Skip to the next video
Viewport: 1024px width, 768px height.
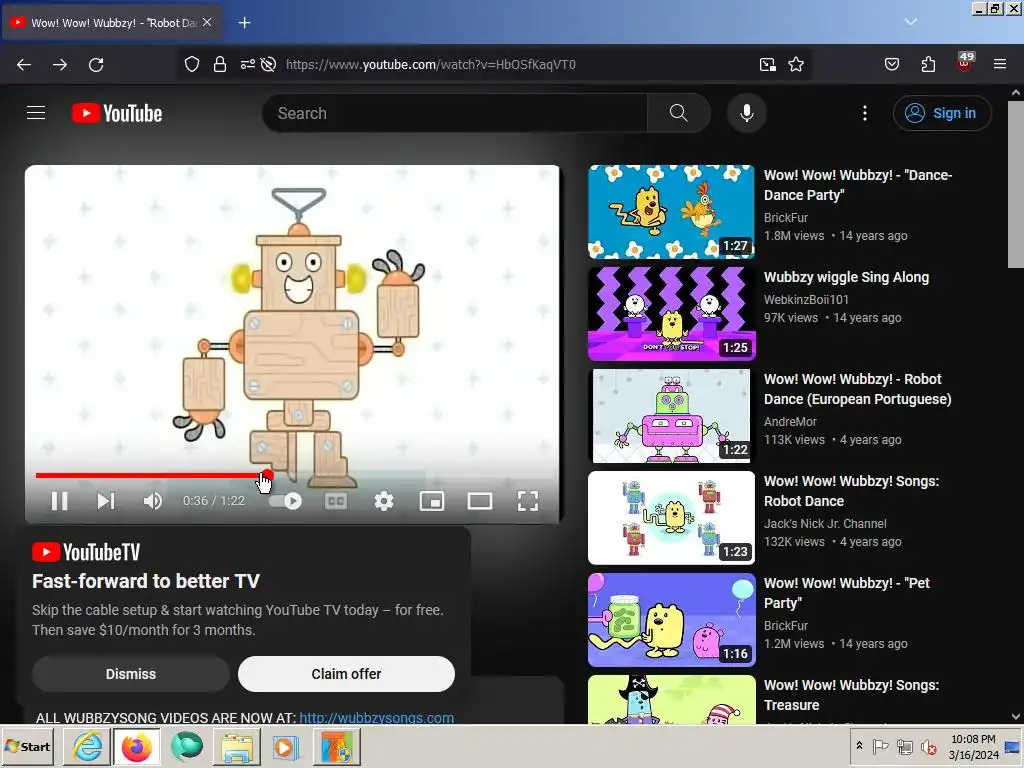[106, 501]
